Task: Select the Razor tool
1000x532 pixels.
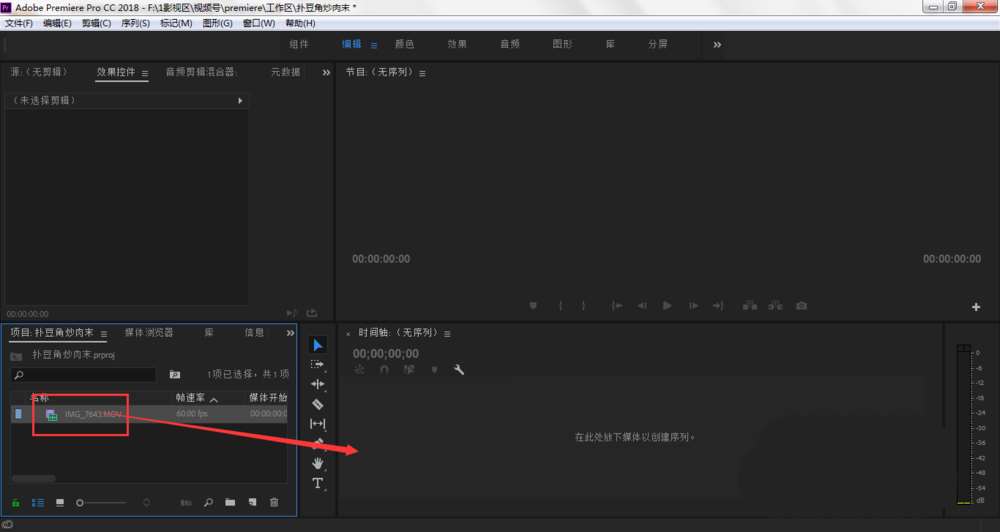Action: tap(318, 404)
